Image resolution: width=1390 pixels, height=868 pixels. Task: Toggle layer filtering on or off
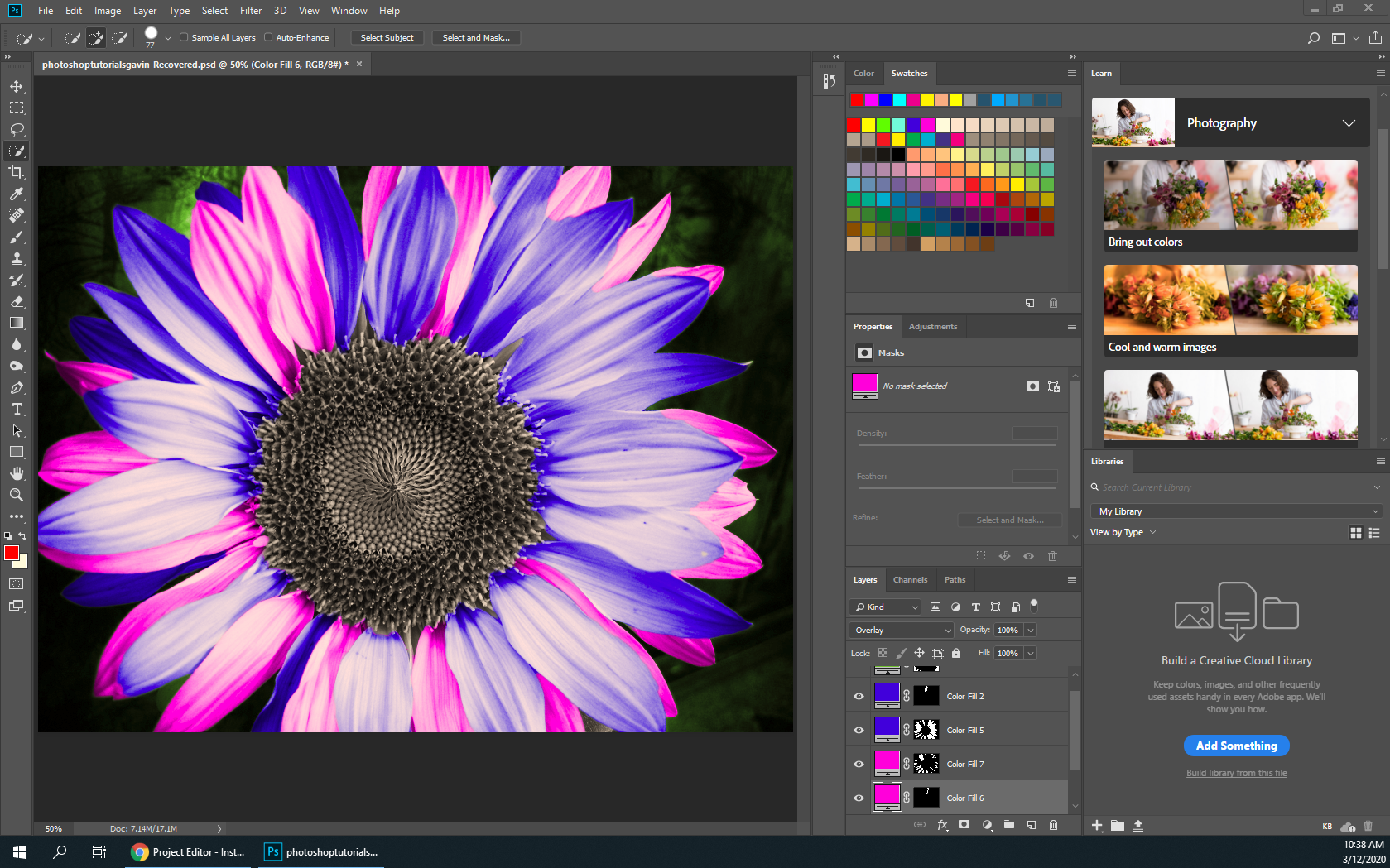pyautogui.click(x=1034, y=606)
